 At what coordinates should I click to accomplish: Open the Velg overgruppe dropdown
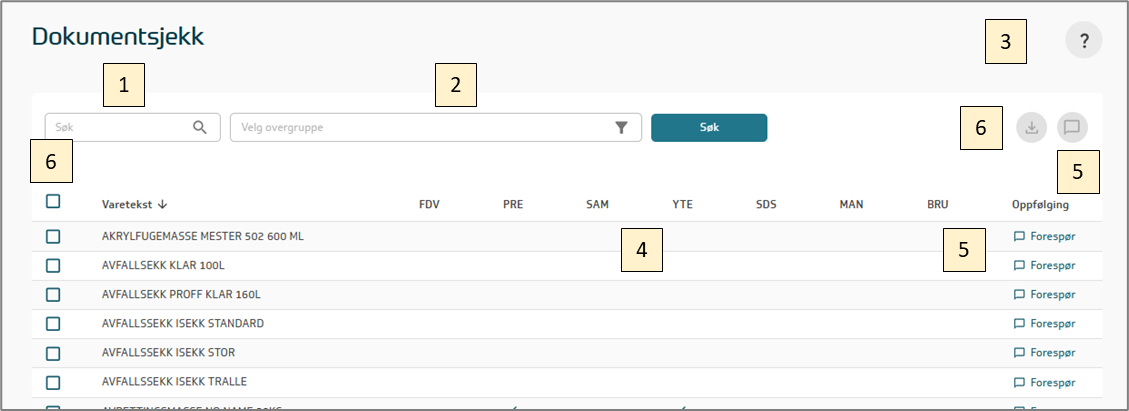(420, 127)
